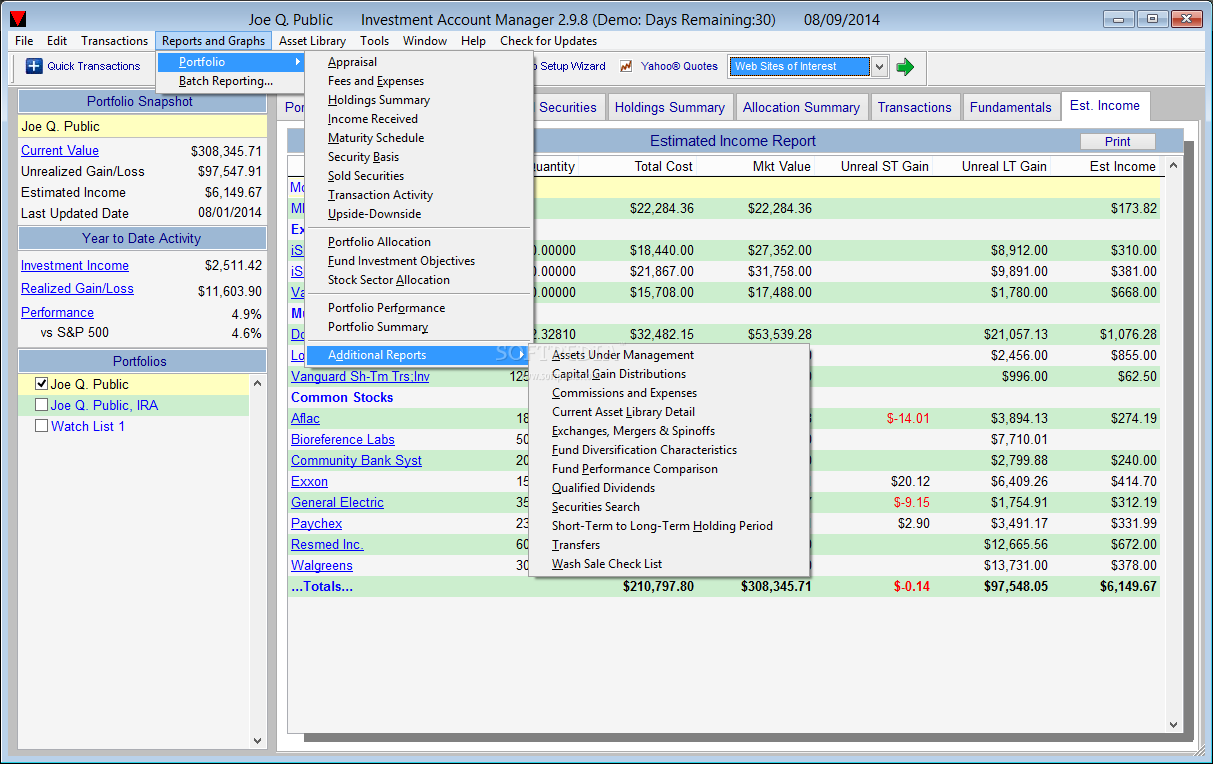Click the Performance link

coord(57,312)
